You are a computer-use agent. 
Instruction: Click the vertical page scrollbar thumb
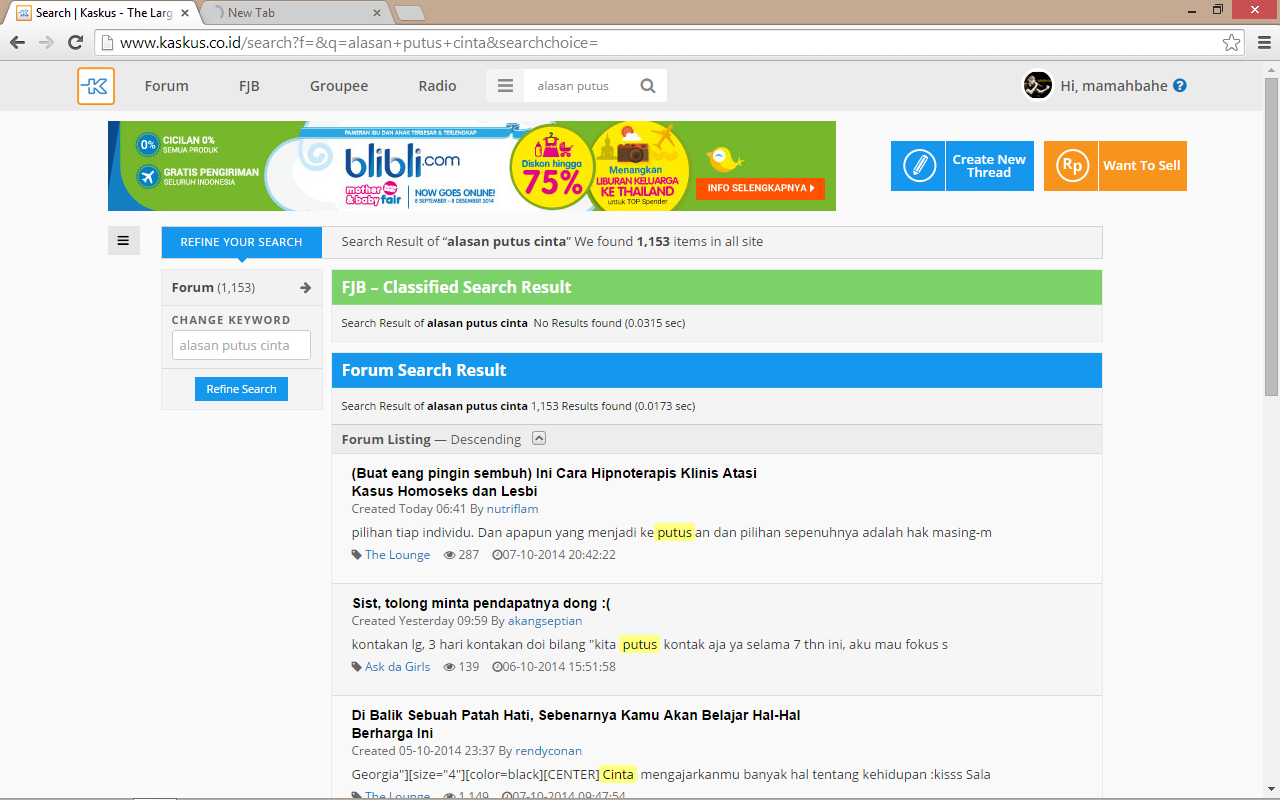point(1271,235)
